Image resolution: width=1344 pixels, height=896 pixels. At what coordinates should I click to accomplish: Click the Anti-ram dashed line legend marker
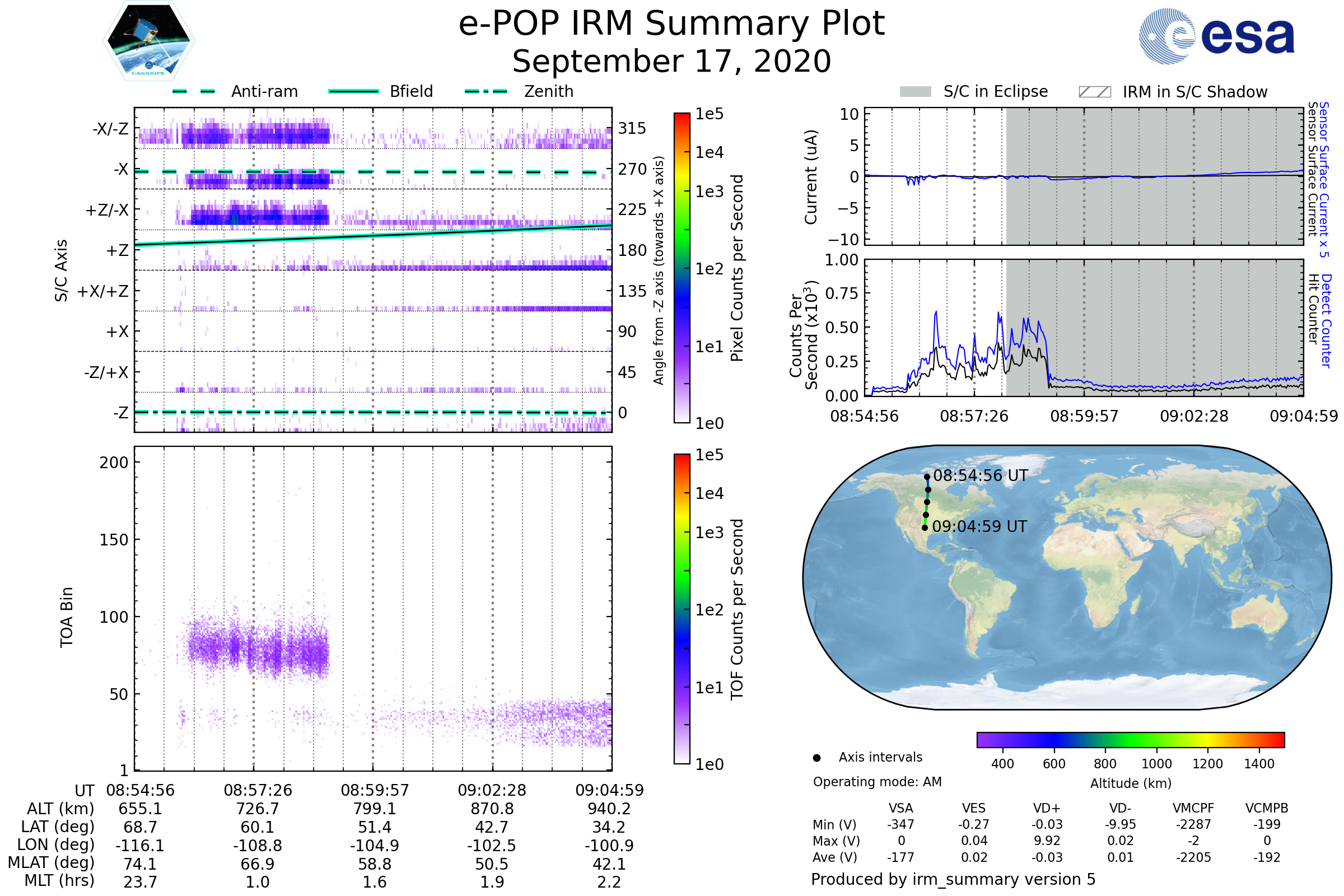pyautogui.click(x=194, y=91)
